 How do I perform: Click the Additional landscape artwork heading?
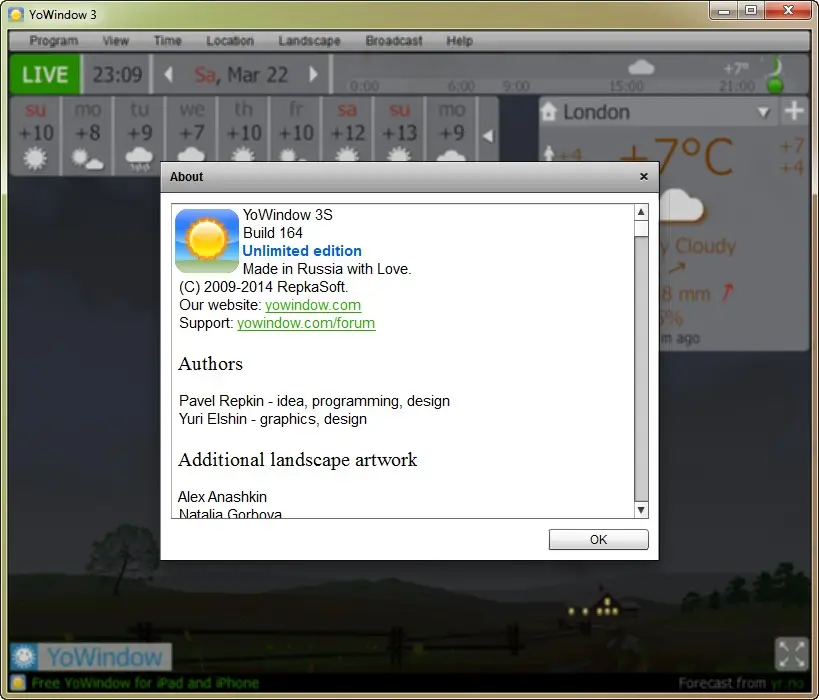(x=298, y=460)
